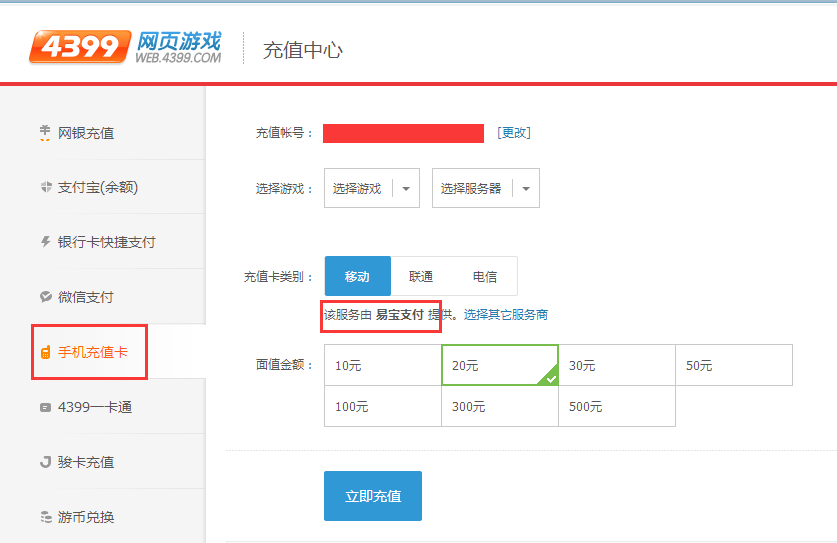Open 4399一卡通 payment option

point(95,407)
